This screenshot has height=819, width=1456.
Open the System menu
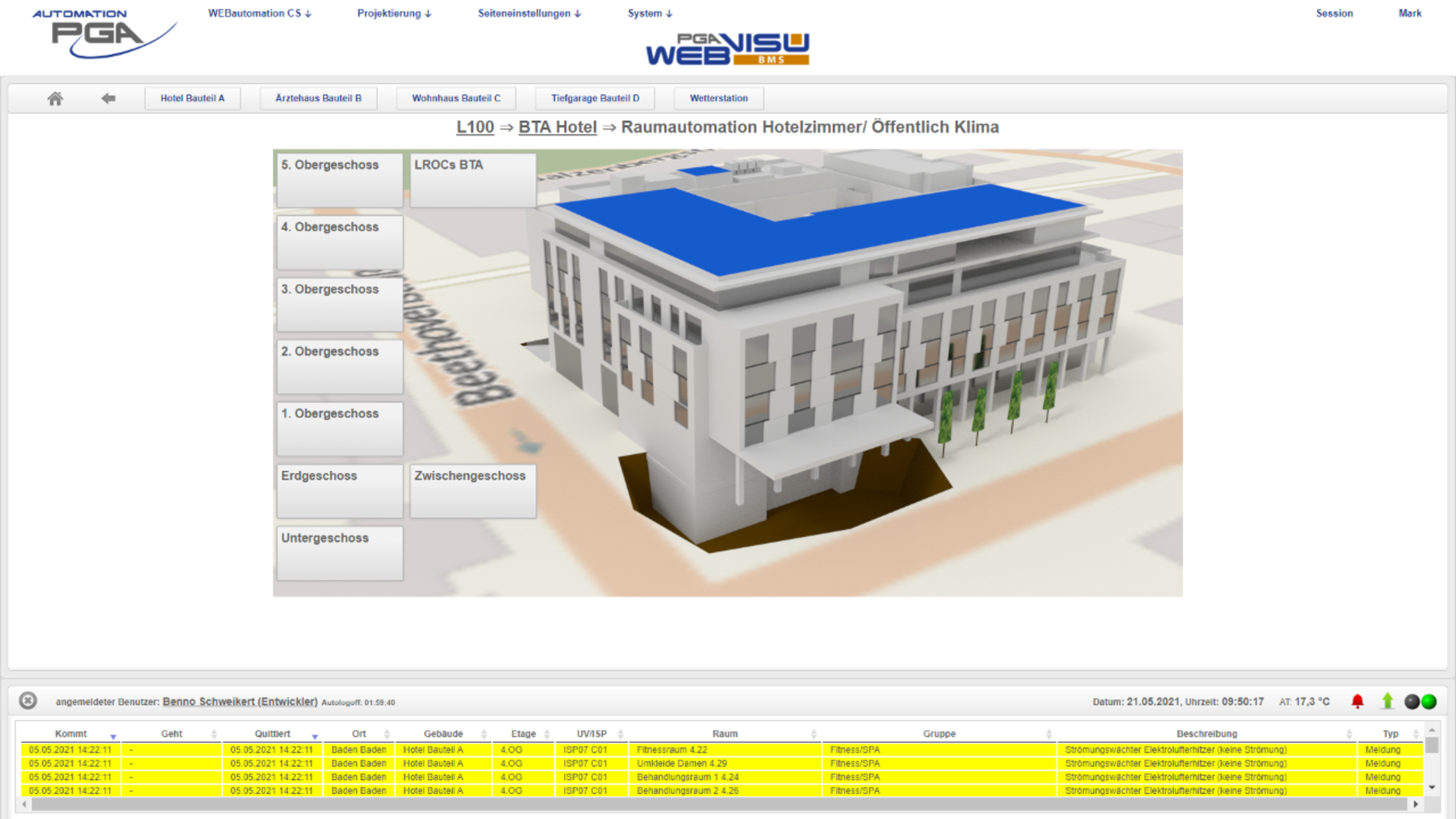click(649, 13)
